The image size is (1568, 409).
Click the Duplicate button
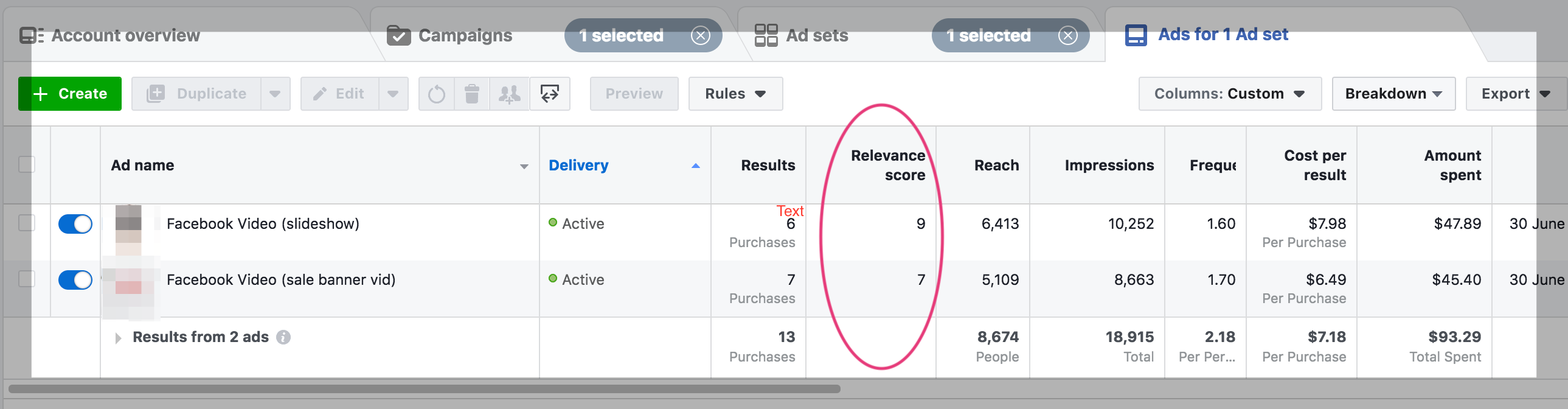tap(196, 94)
